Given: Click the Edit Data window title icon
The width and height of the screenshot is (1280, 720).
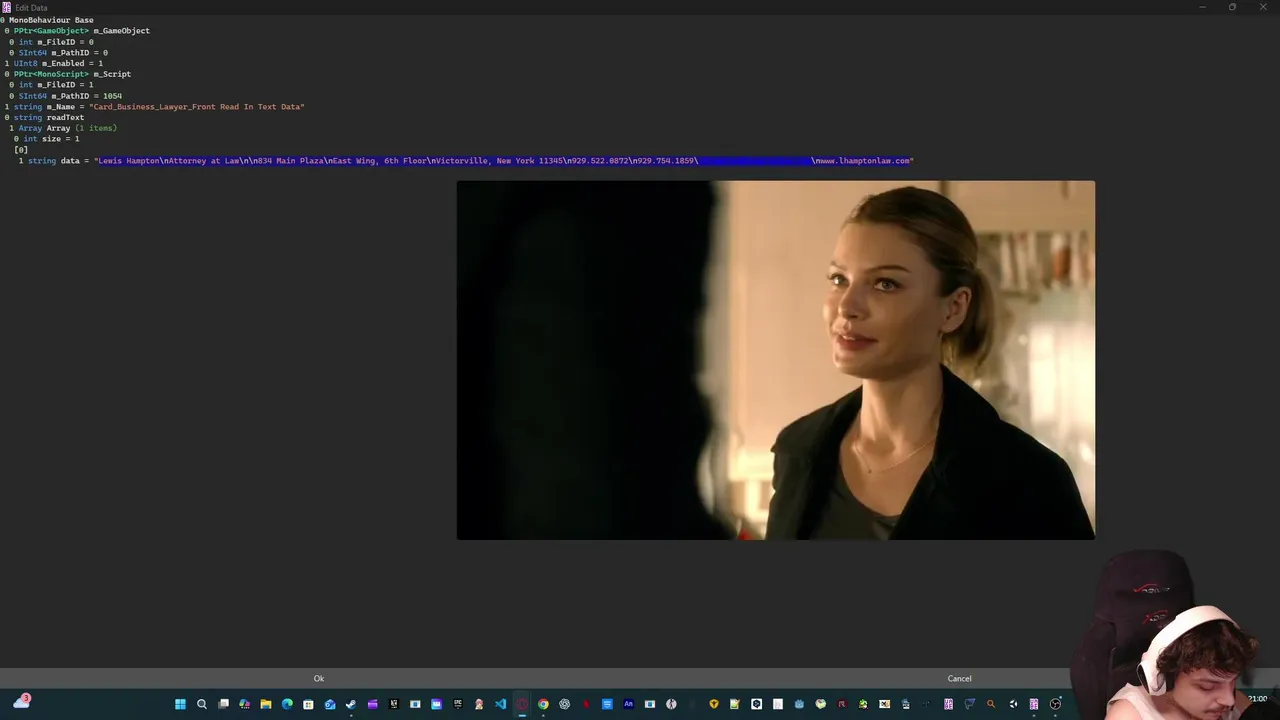Looking at the screenshot, I should point(7,7).
